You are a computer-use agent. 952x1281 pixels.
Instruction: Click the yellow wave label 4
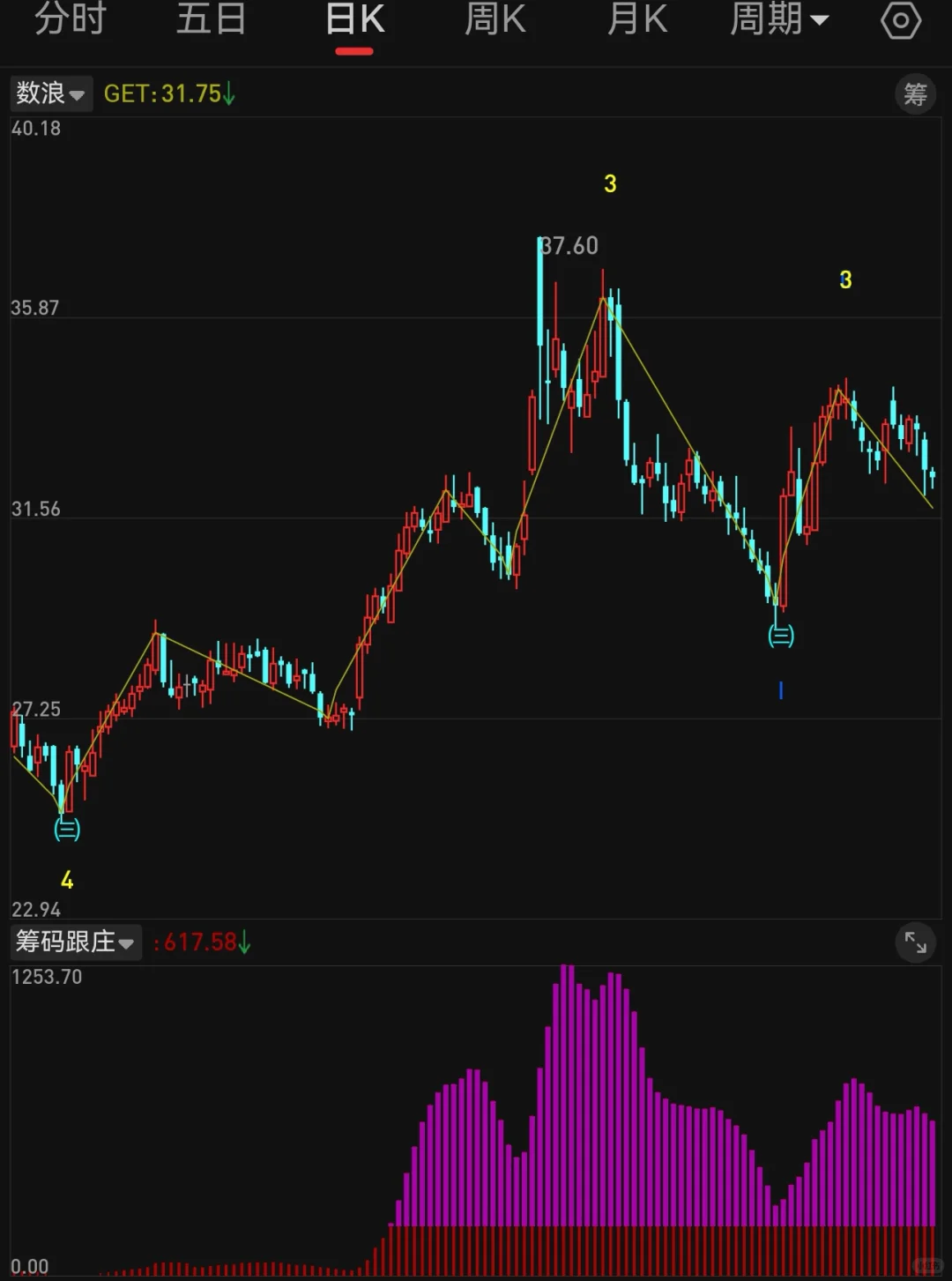(x=67, y=880)
